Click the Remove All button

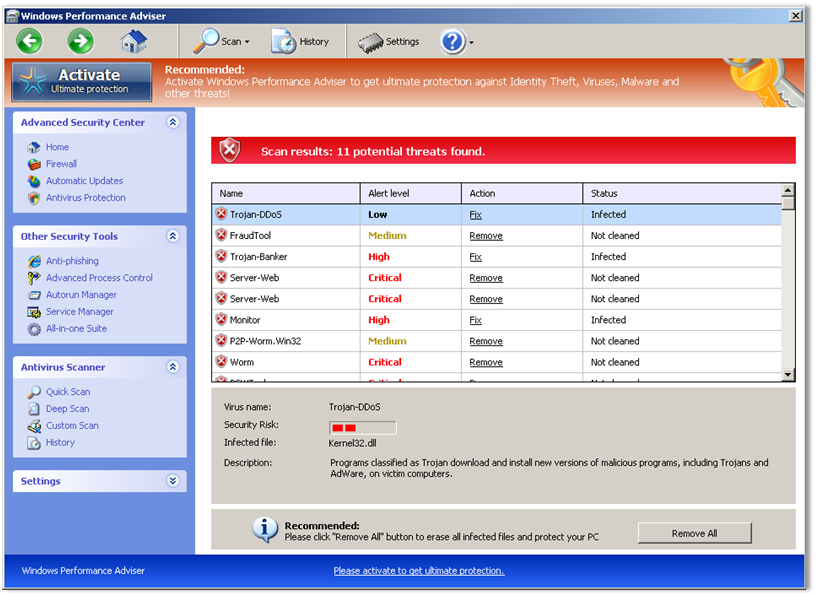pos(694,533)
